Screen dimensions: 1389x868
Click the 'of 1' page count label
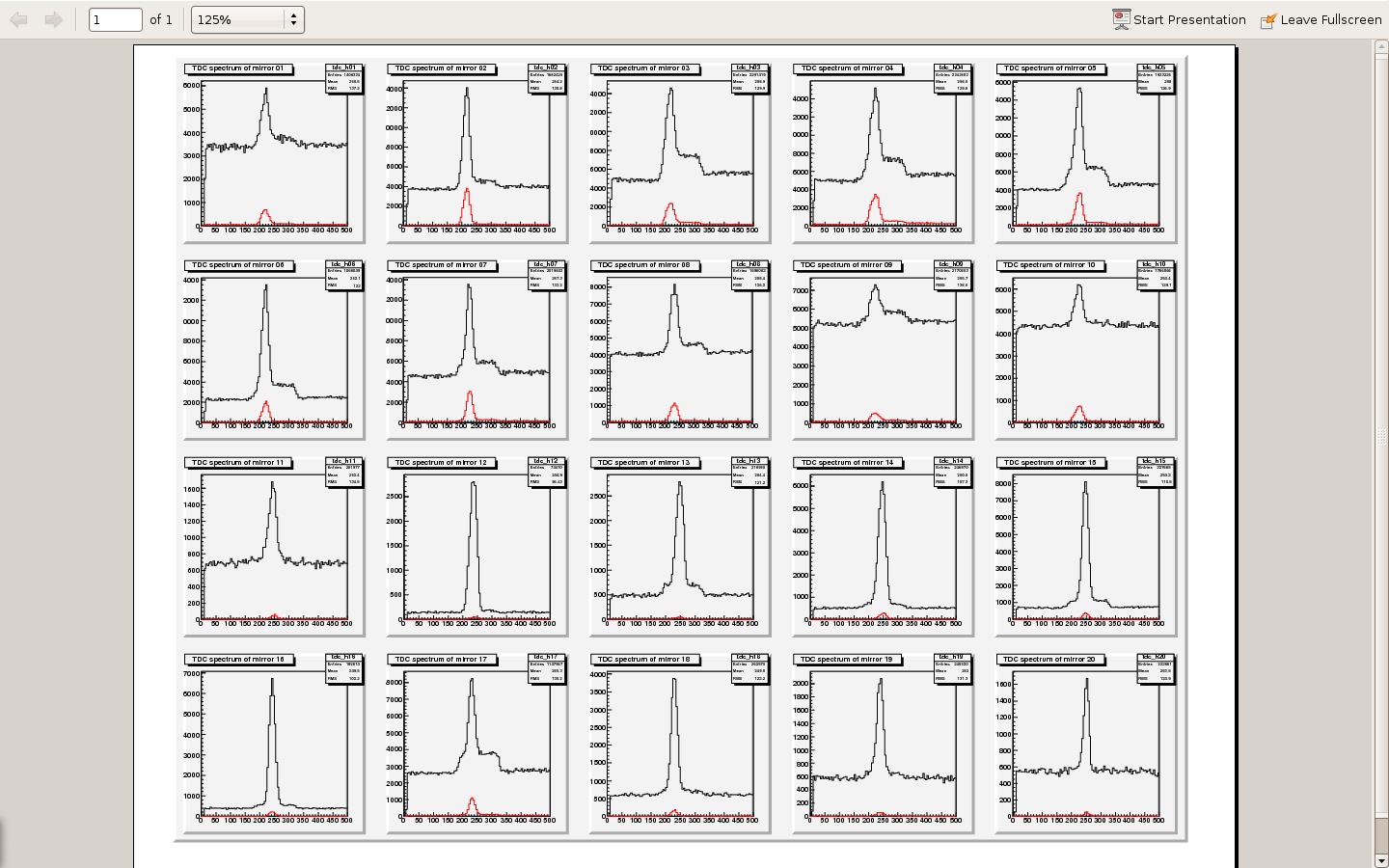pyautogui.click(x=161, y=19)
